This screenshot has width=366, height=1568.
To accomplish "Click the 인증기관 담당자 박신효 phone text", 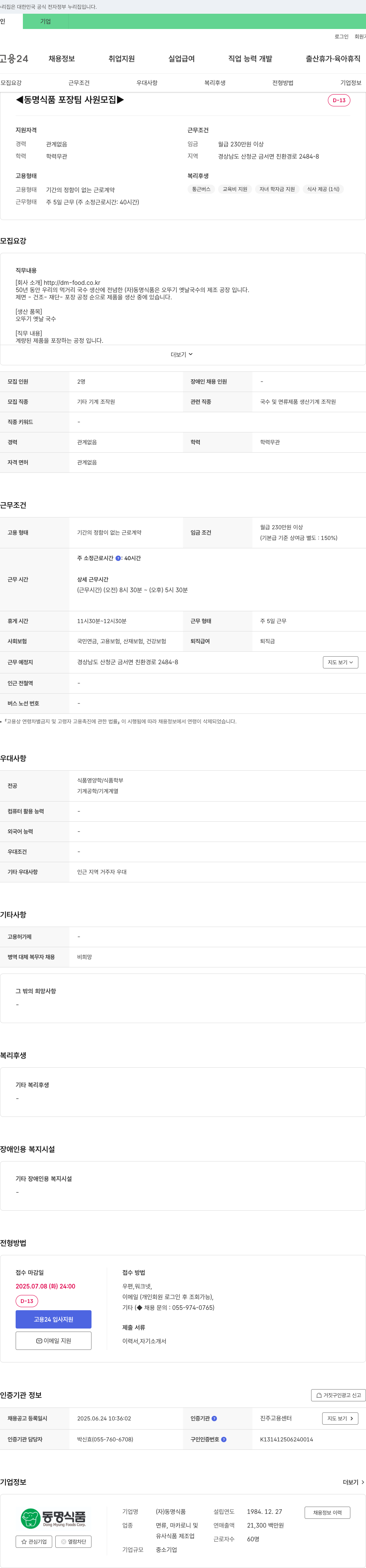I will click(x=105, y=1439).
